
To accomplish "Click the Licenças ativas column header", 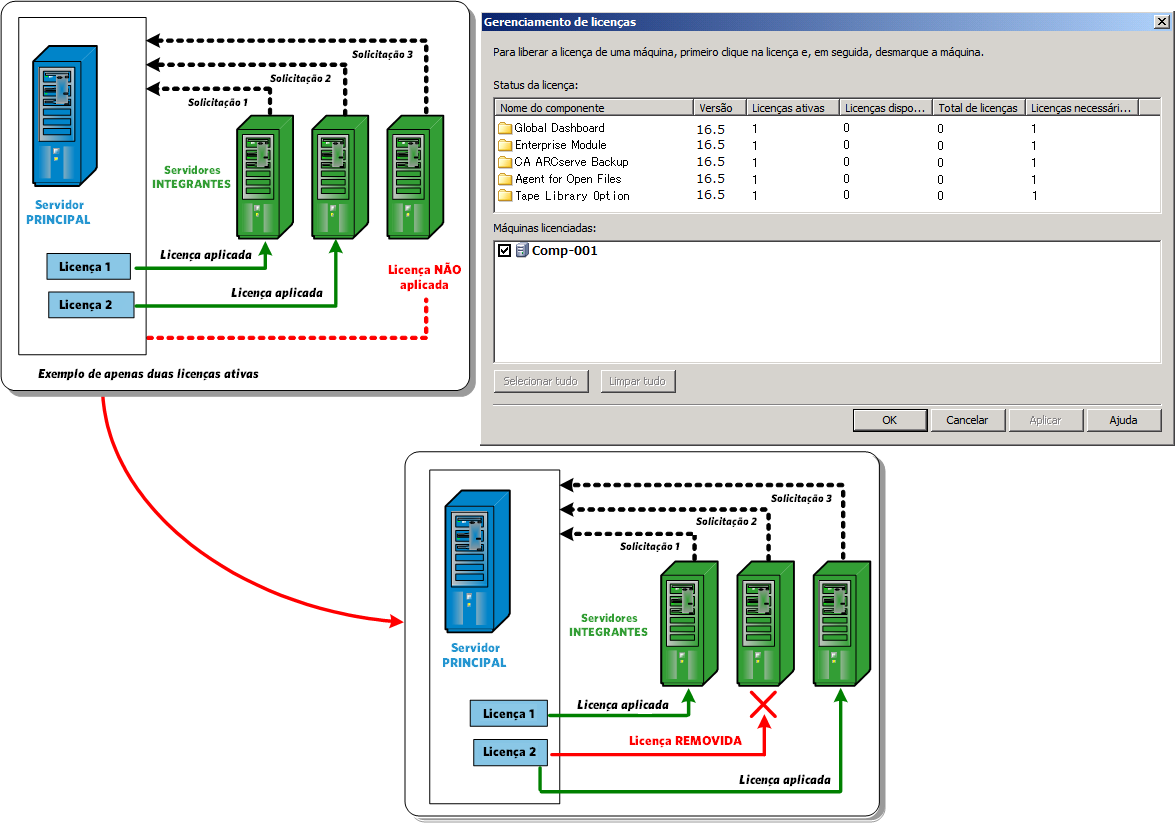I will 791,108.
